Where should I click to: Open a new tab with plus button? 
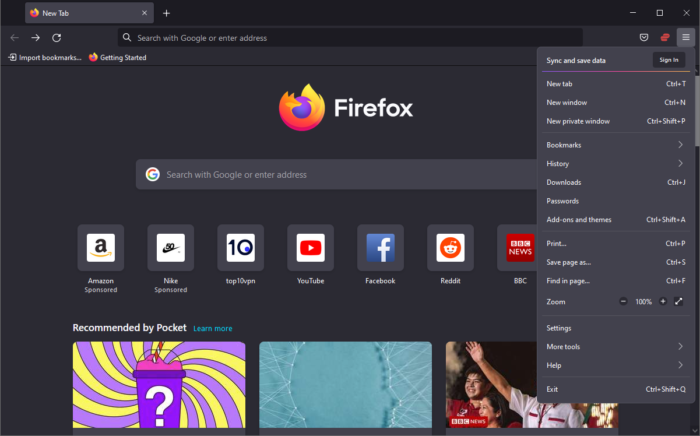coord(166,13)
